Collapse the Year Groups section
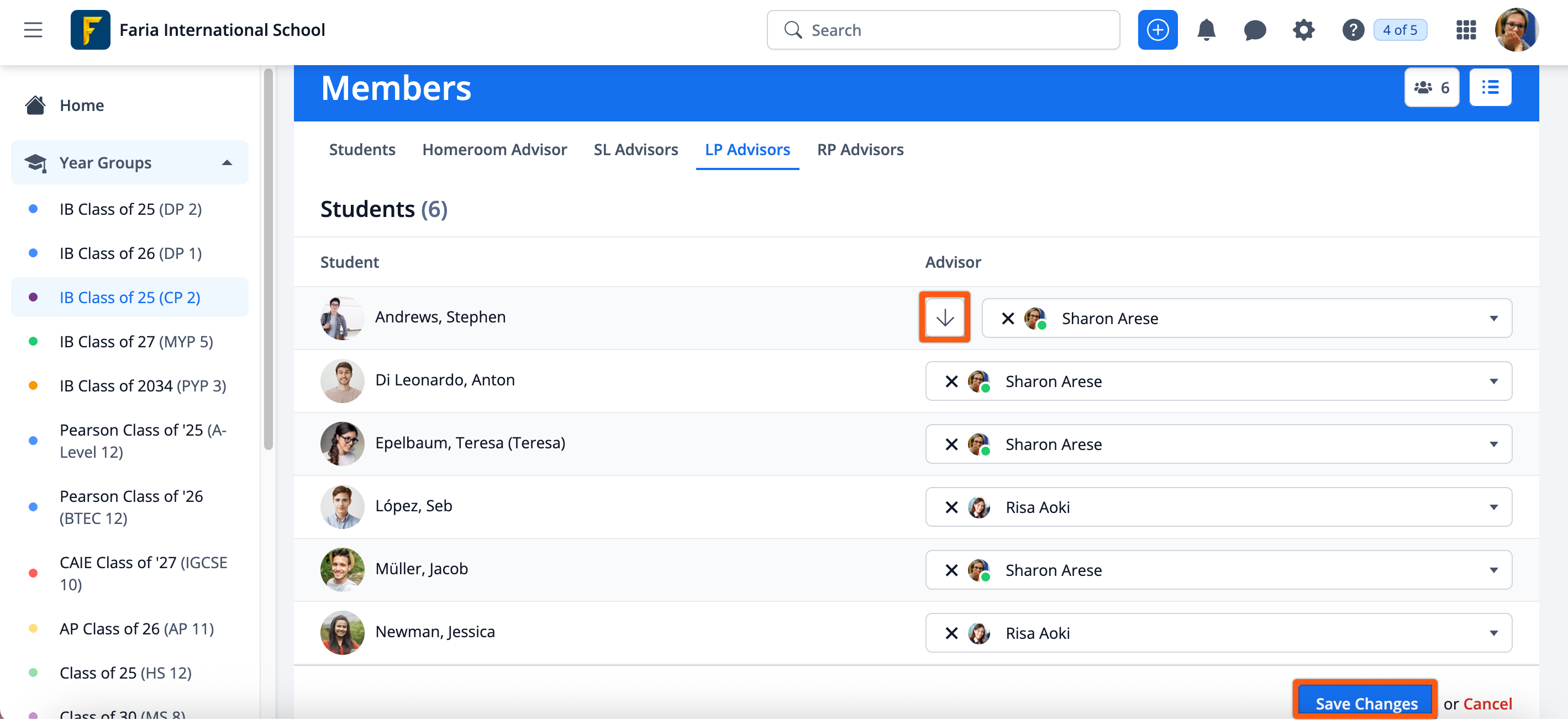 click(227, 163)
